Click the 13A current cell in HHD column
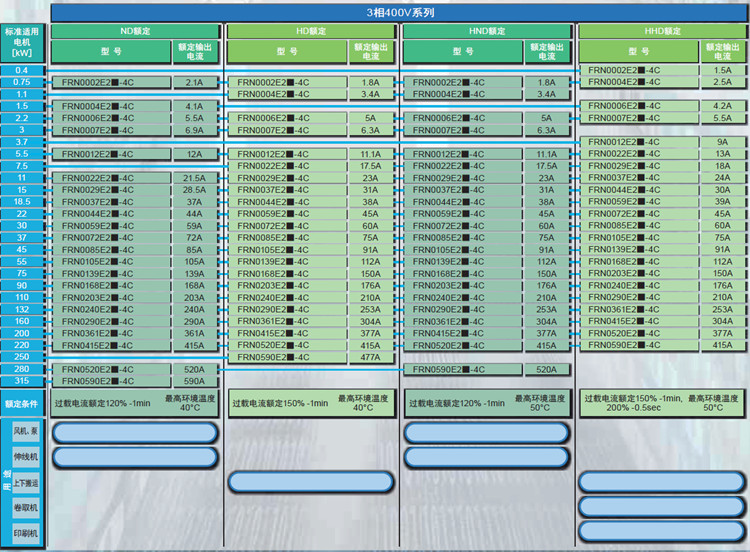750x552 pixels. click(x=723, y=154)
